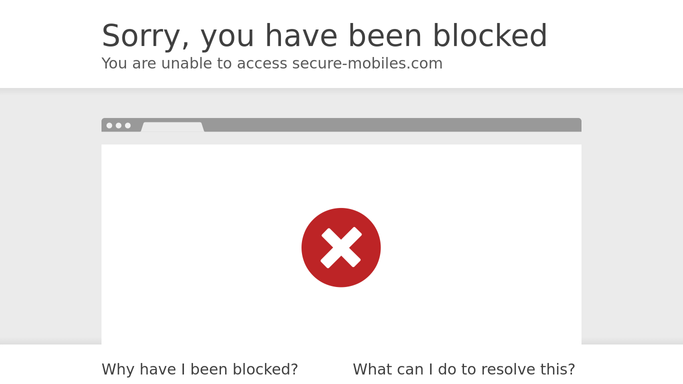Image resolution: width=683 pixels, height=384 pixels.
Task: Click the light strip beneath the illustrated tab bar
Action: point(342,138)
